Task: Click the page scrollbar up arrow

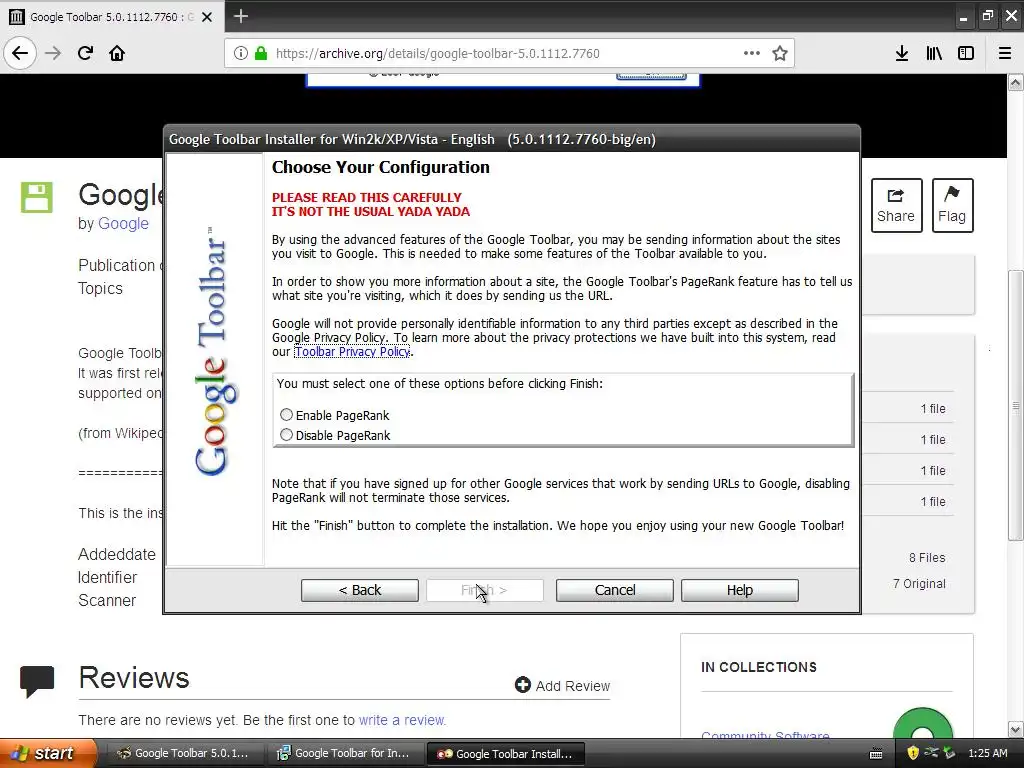Action: [1016, 82]
